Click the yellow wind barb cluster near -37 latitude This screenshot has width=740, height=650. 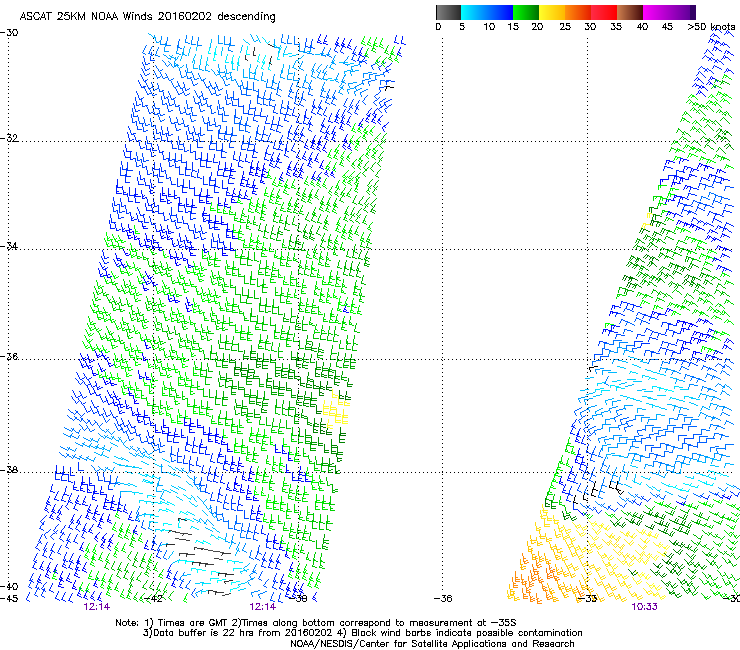[x=336, y=410]
